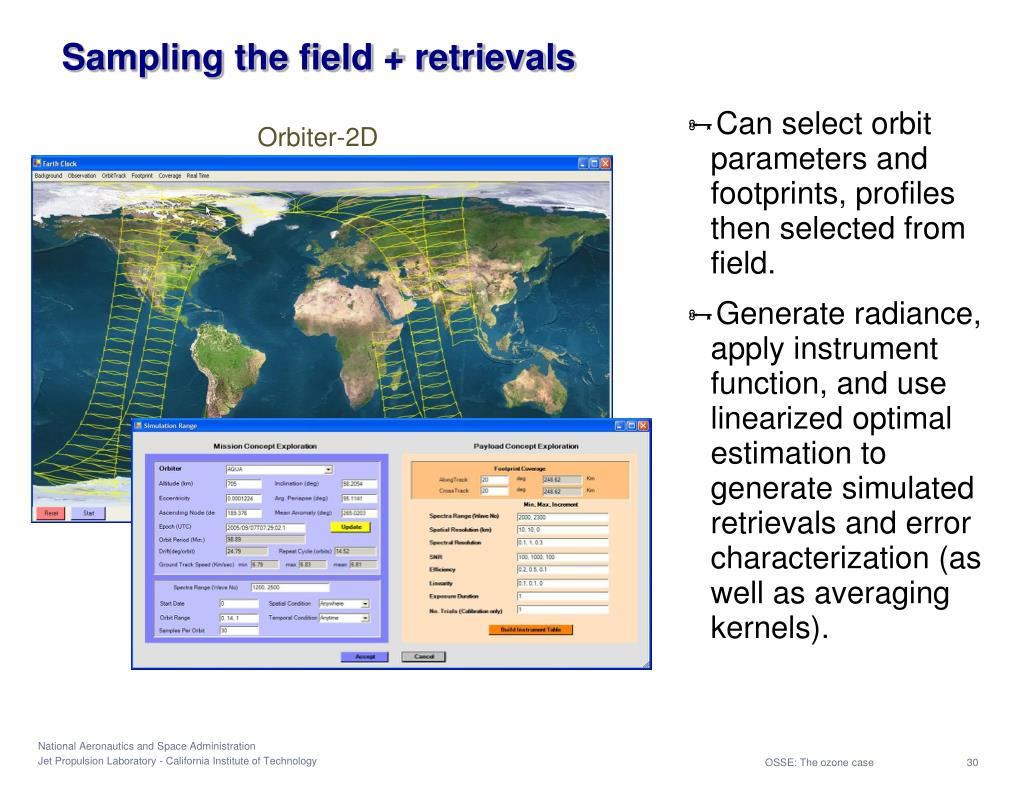Click the Earth Clock title bar app icon

37,163
